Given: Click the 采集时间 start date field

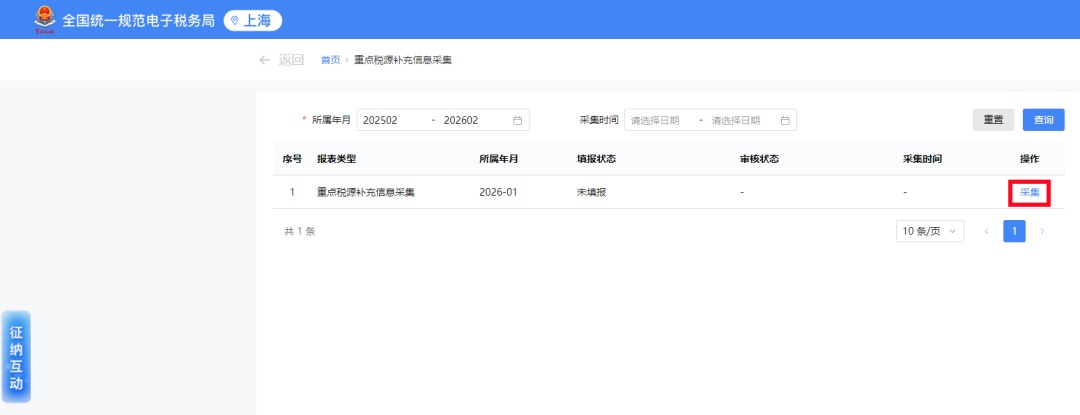Looking at the screenshot, I should pyautogui.click(x=659, y=120).
